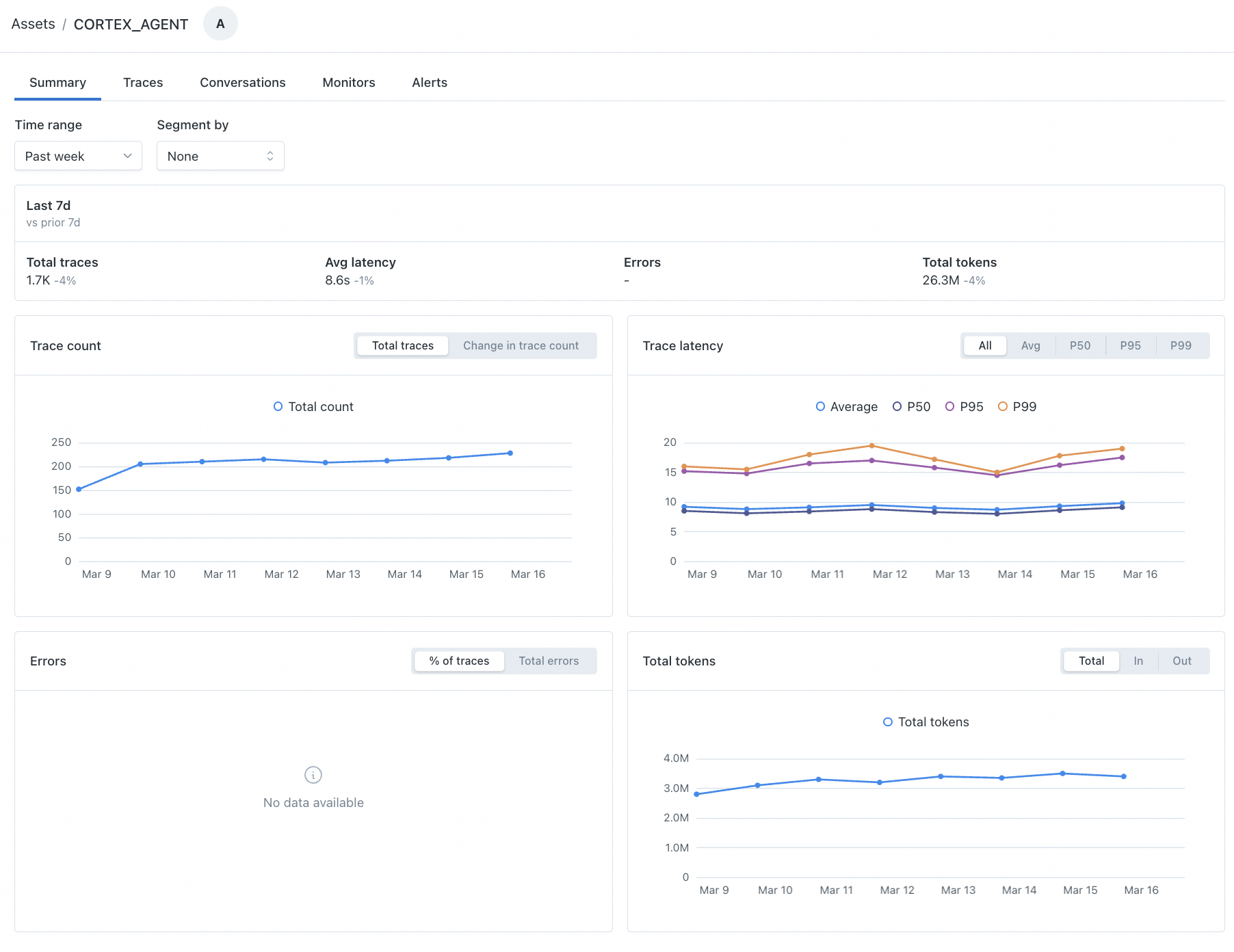
Task: Select All in Trace latency toggle
Action: point(985,345)
